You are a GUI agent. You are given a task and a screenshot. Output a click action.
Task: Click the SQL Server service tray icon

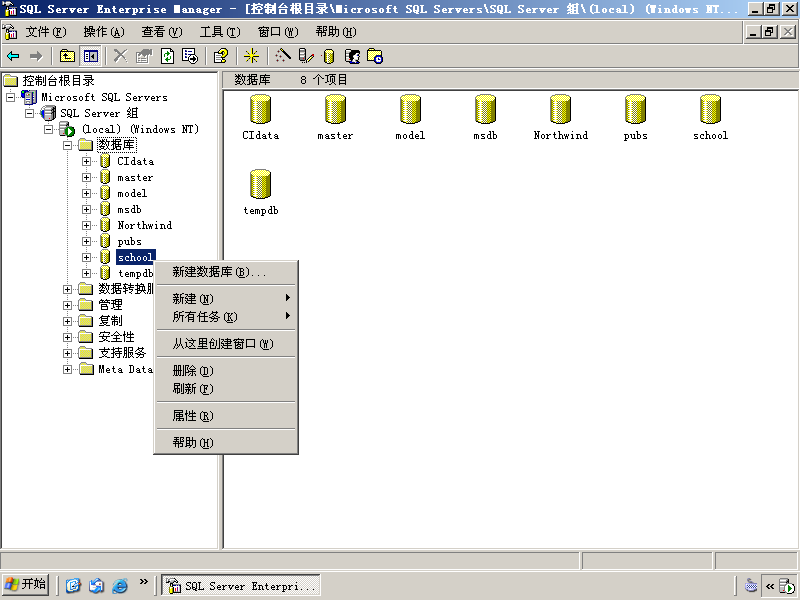coord(786,586)
